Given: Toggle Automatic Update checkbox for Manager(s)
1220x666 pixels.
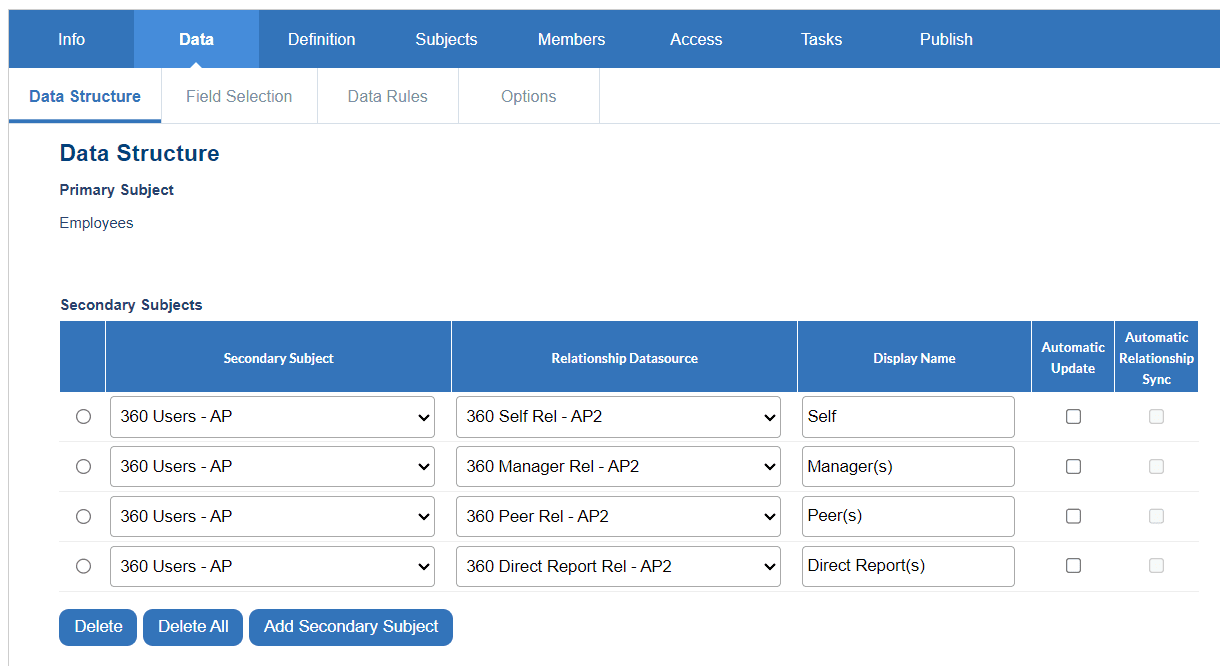Looking at the screenshot, I should [1073, 467].
